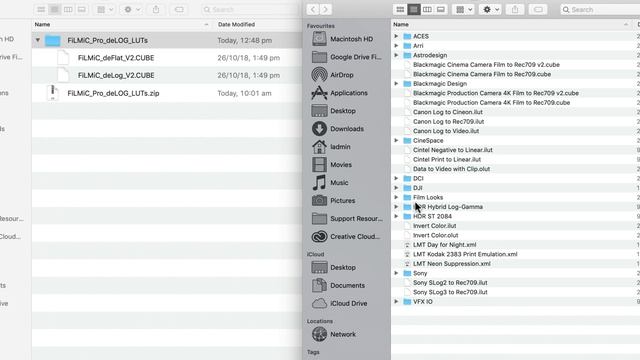
Task: Click Search field in left Finder window
Action: pos(250,9)
